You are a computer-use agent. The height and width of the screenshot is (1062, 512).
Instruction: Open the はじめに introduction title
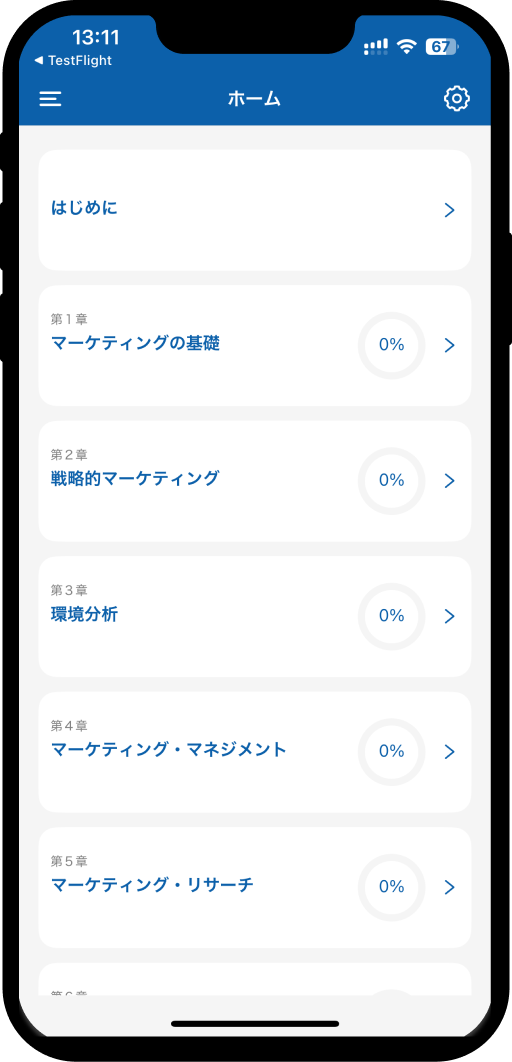pos(85,207)
